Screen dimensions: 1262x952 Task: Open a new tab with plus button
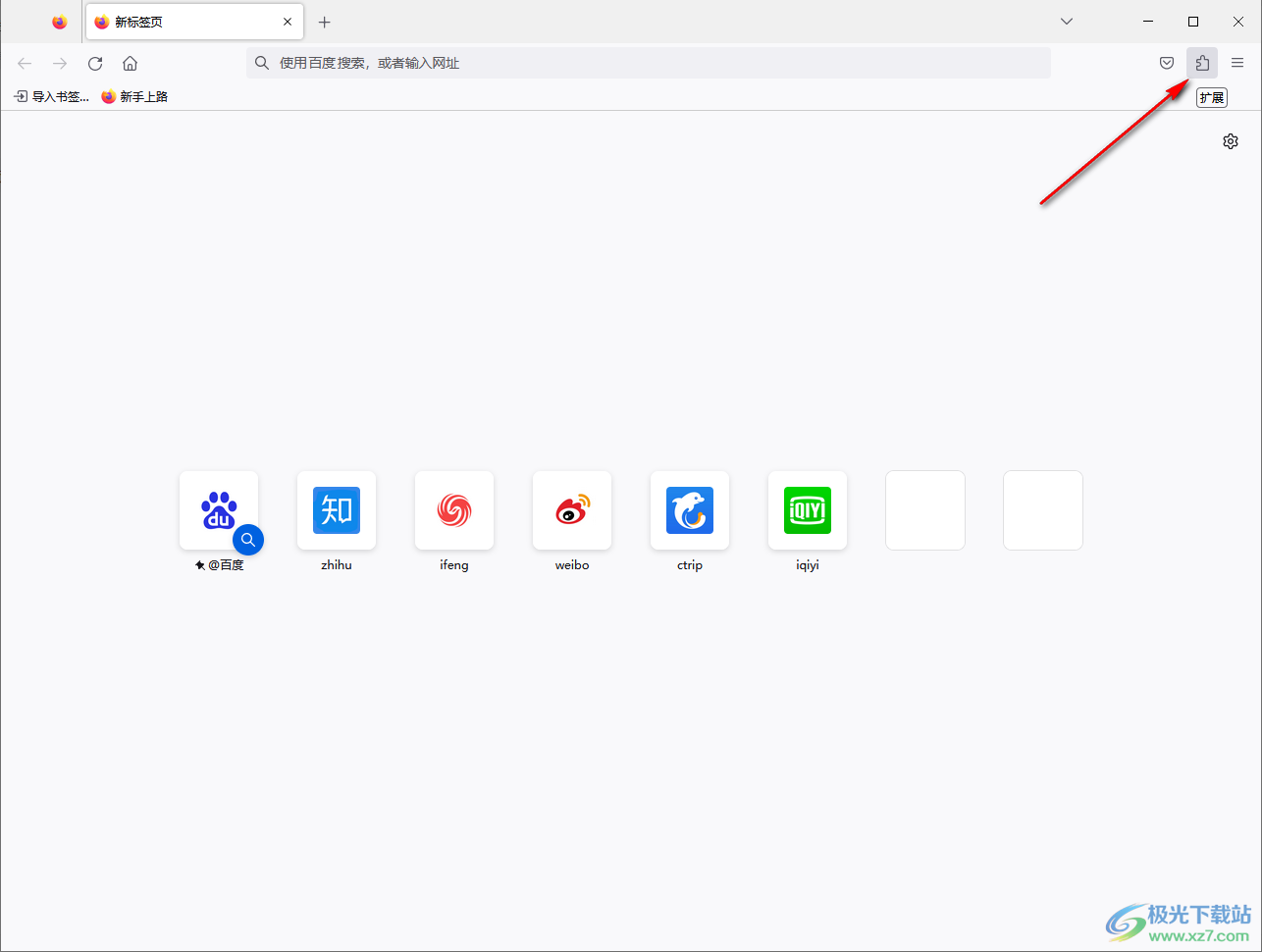point(325,22)
